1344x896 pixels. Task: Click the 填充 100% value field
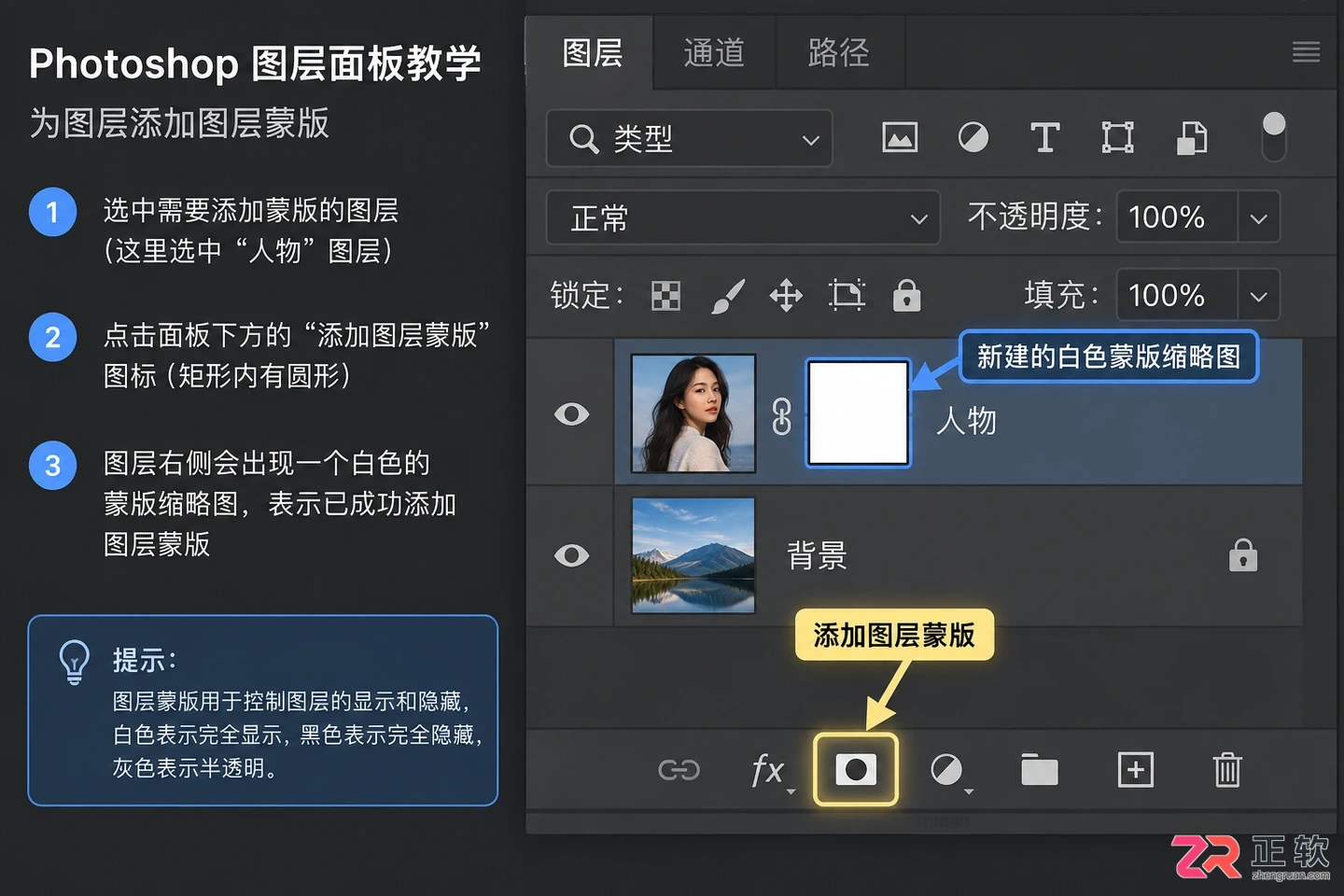(1177, 296)
